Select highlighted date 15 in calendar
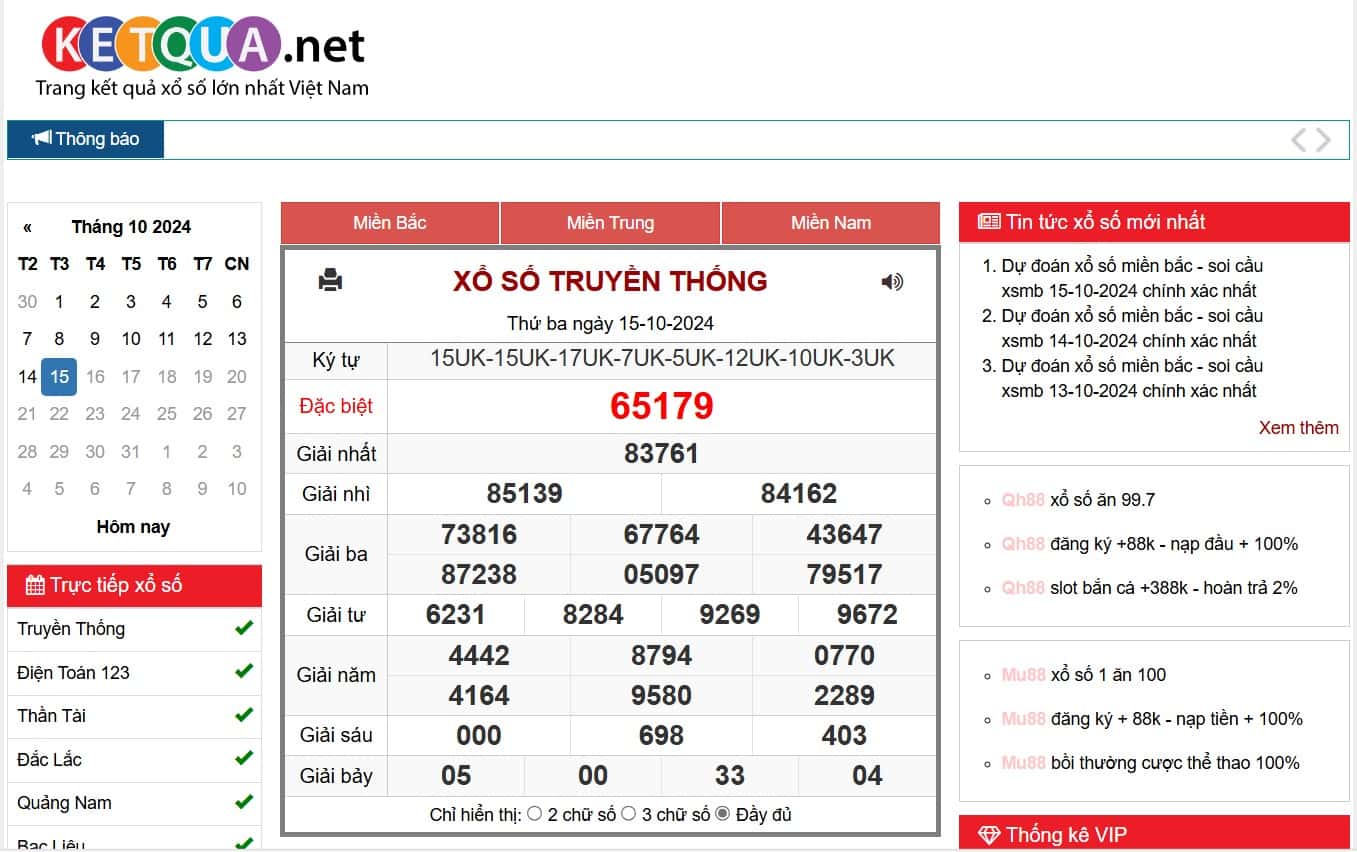Viewport: 1357px width, 852px height. [59, 376]
